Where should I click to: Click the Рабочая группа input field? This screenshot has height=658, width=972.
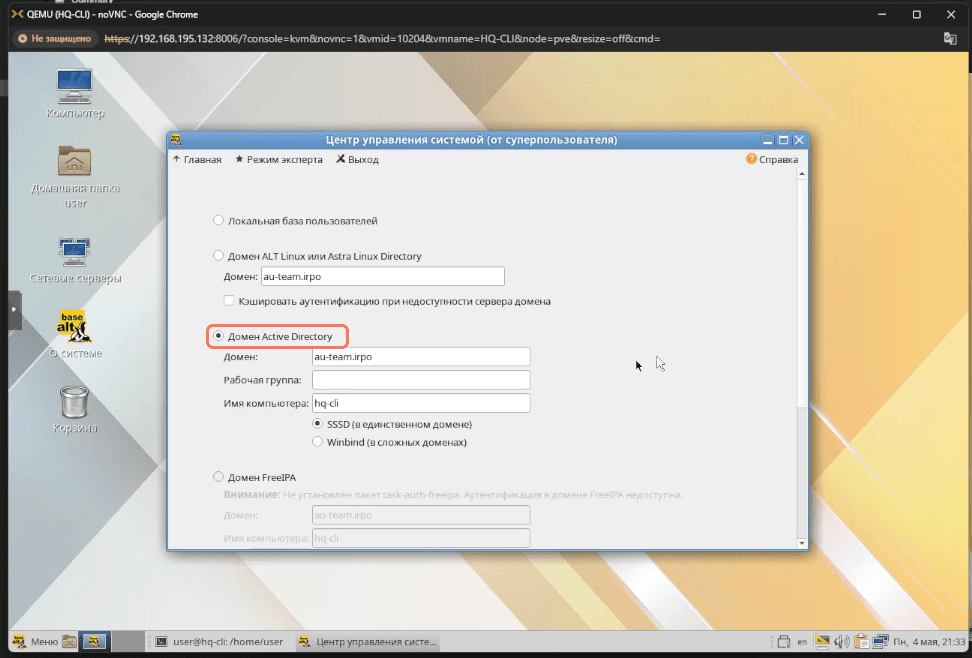click(x=421, y=380)
